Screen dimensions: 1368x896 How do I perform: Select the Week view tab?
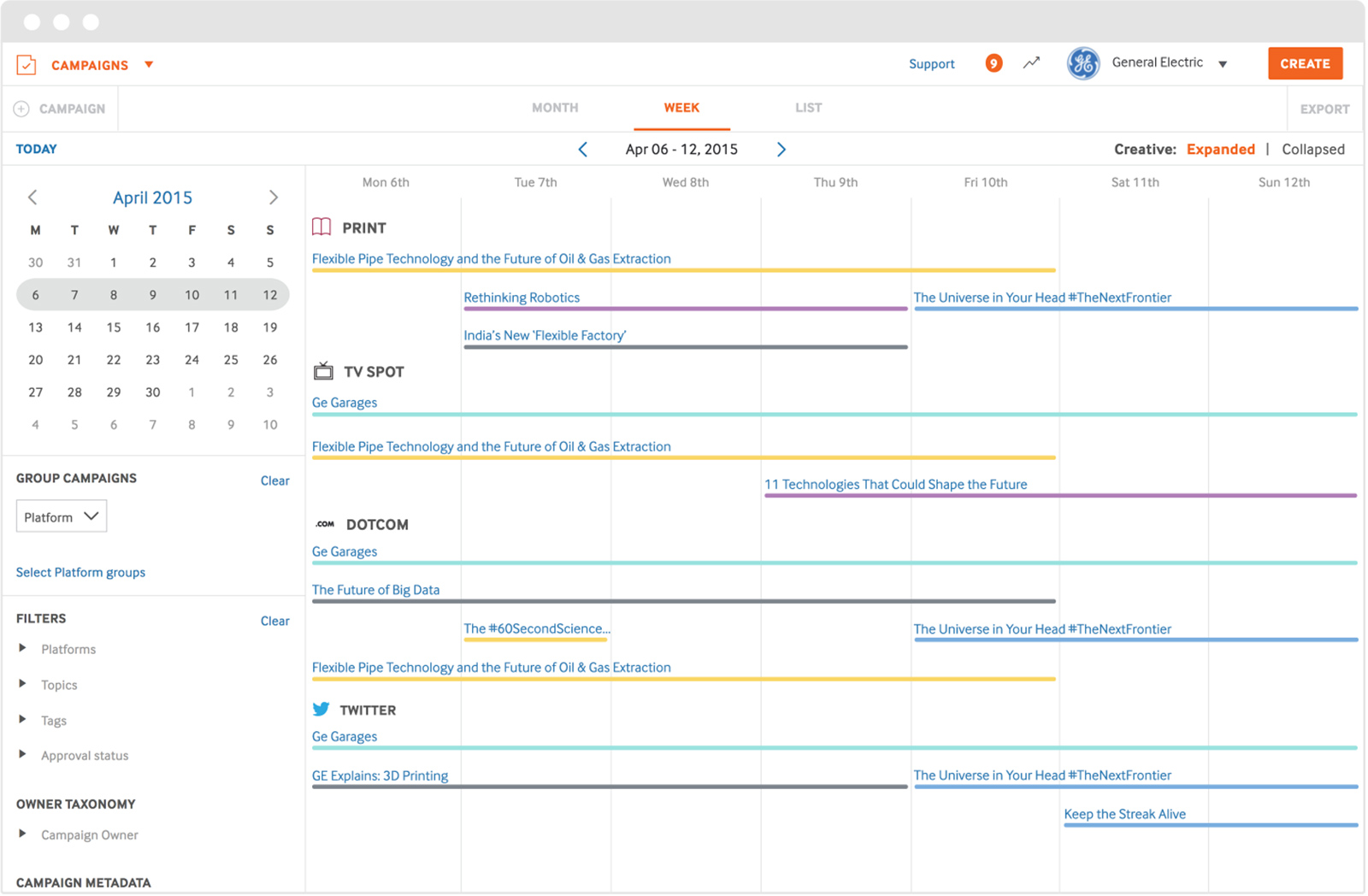coord(681,108)
